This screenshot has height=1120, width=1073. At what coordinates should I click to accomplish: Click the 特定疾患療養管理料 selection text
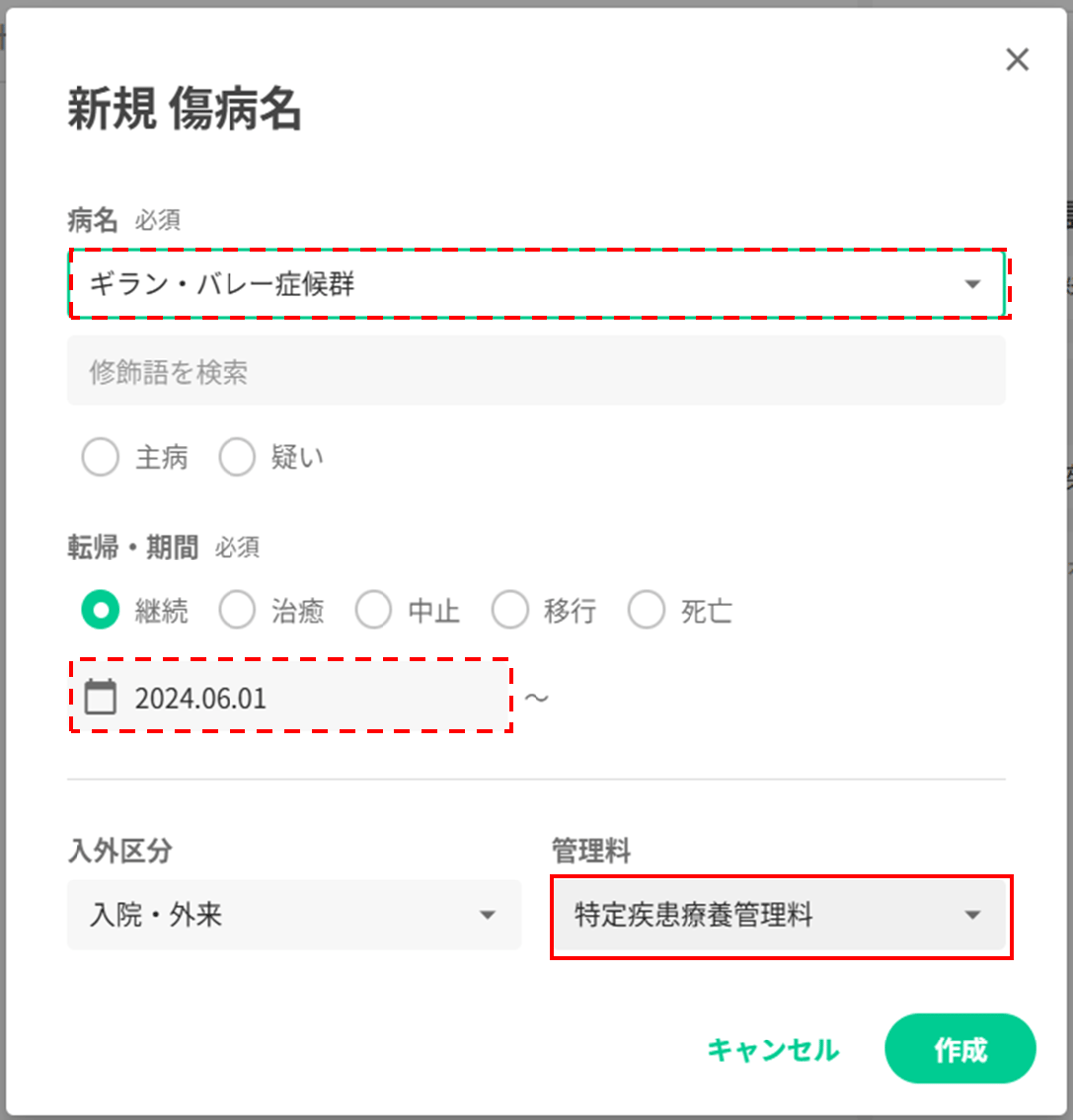(693, 915)
